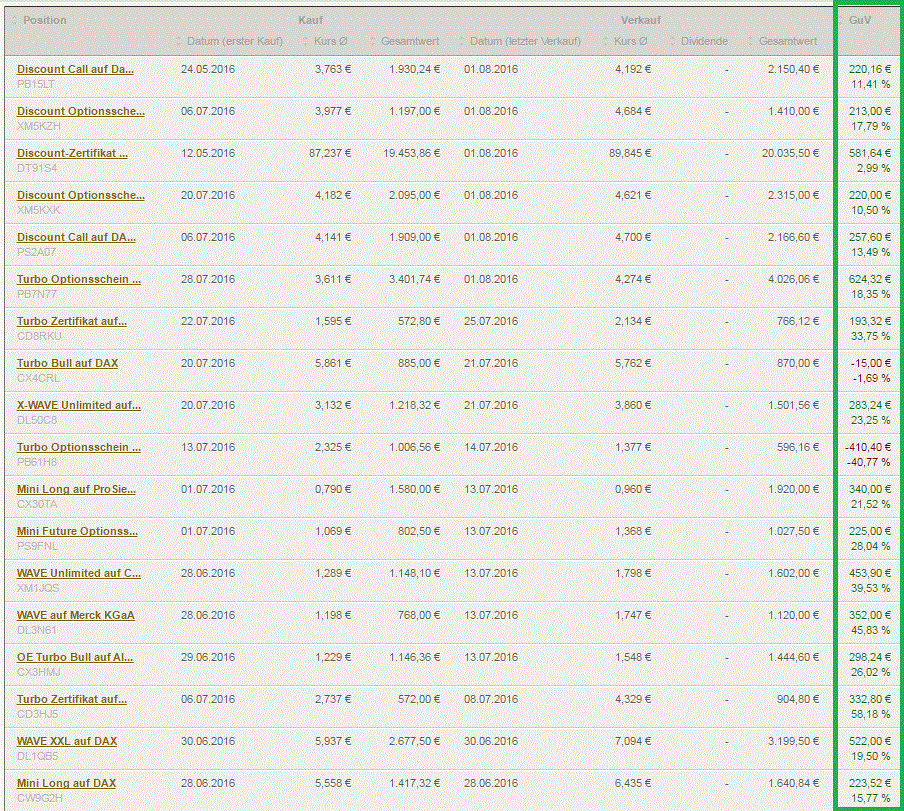Open Turbo Zertifikat auf... above CD8RKU

[71, 322]
